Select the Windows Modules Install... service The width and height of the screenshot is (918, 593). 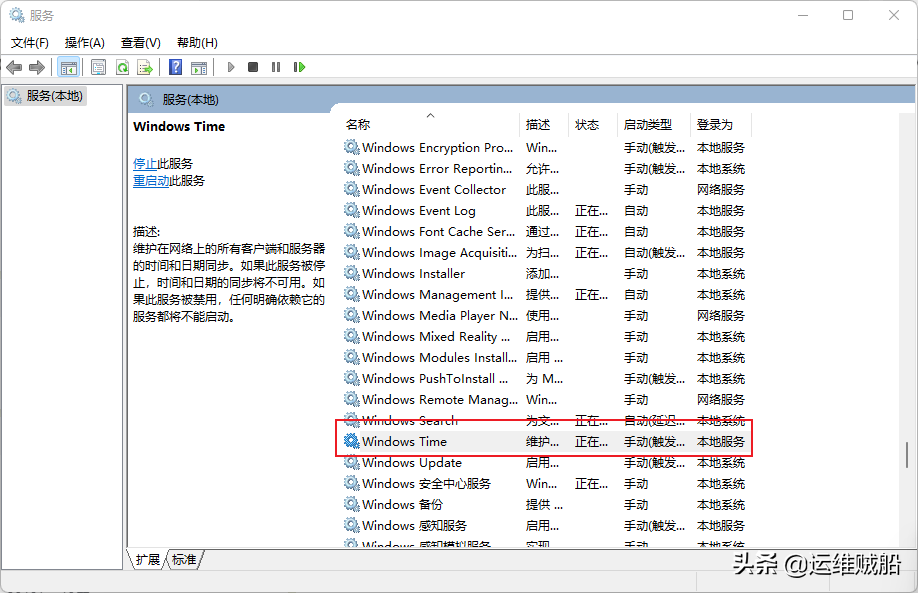[546, 358]
